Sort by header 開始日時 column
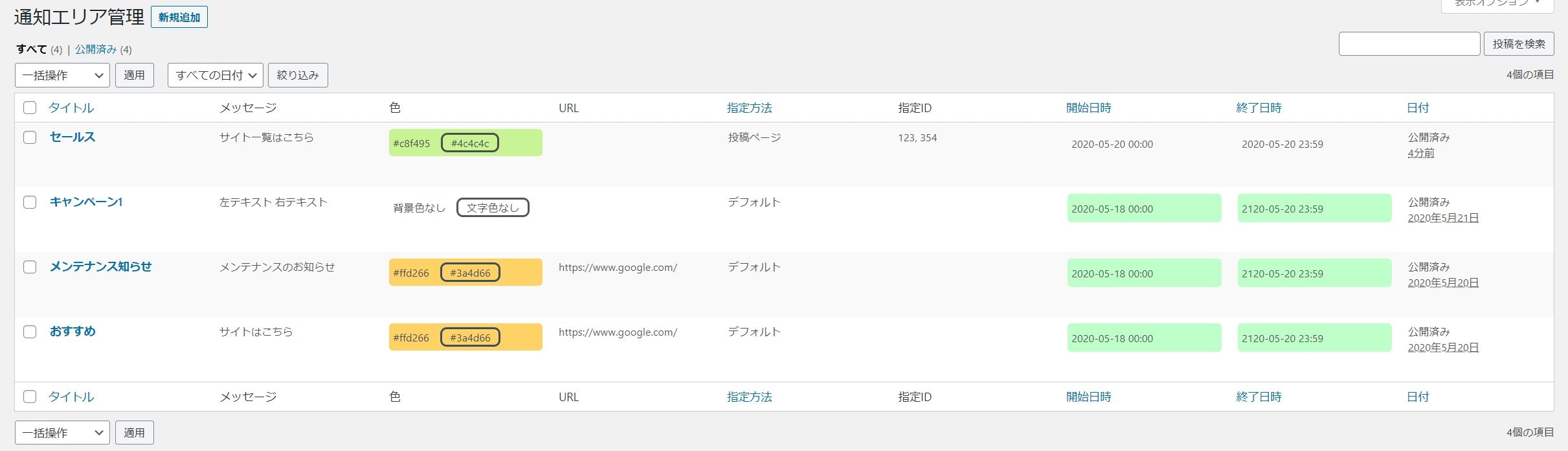Viewport: 1568px width, 451px height. [x=1089, y=108]
